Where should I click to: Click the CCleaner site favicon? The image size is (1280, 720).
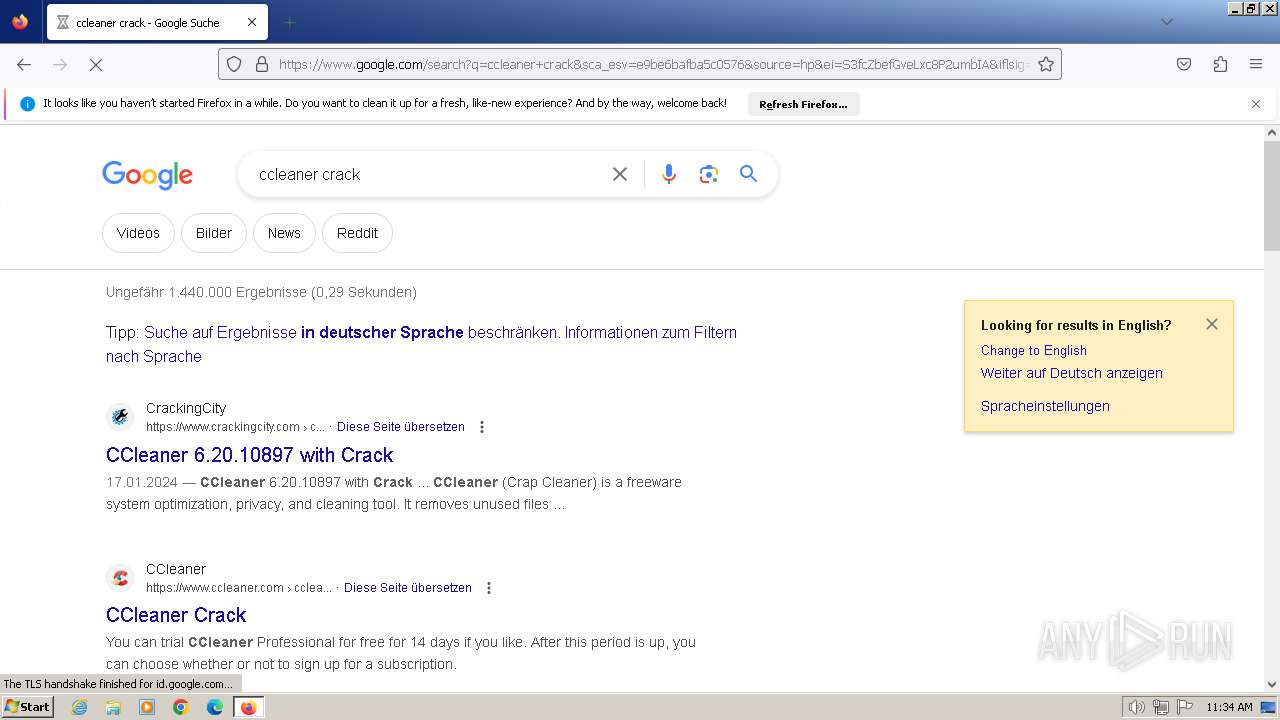[x=120, y=577]
